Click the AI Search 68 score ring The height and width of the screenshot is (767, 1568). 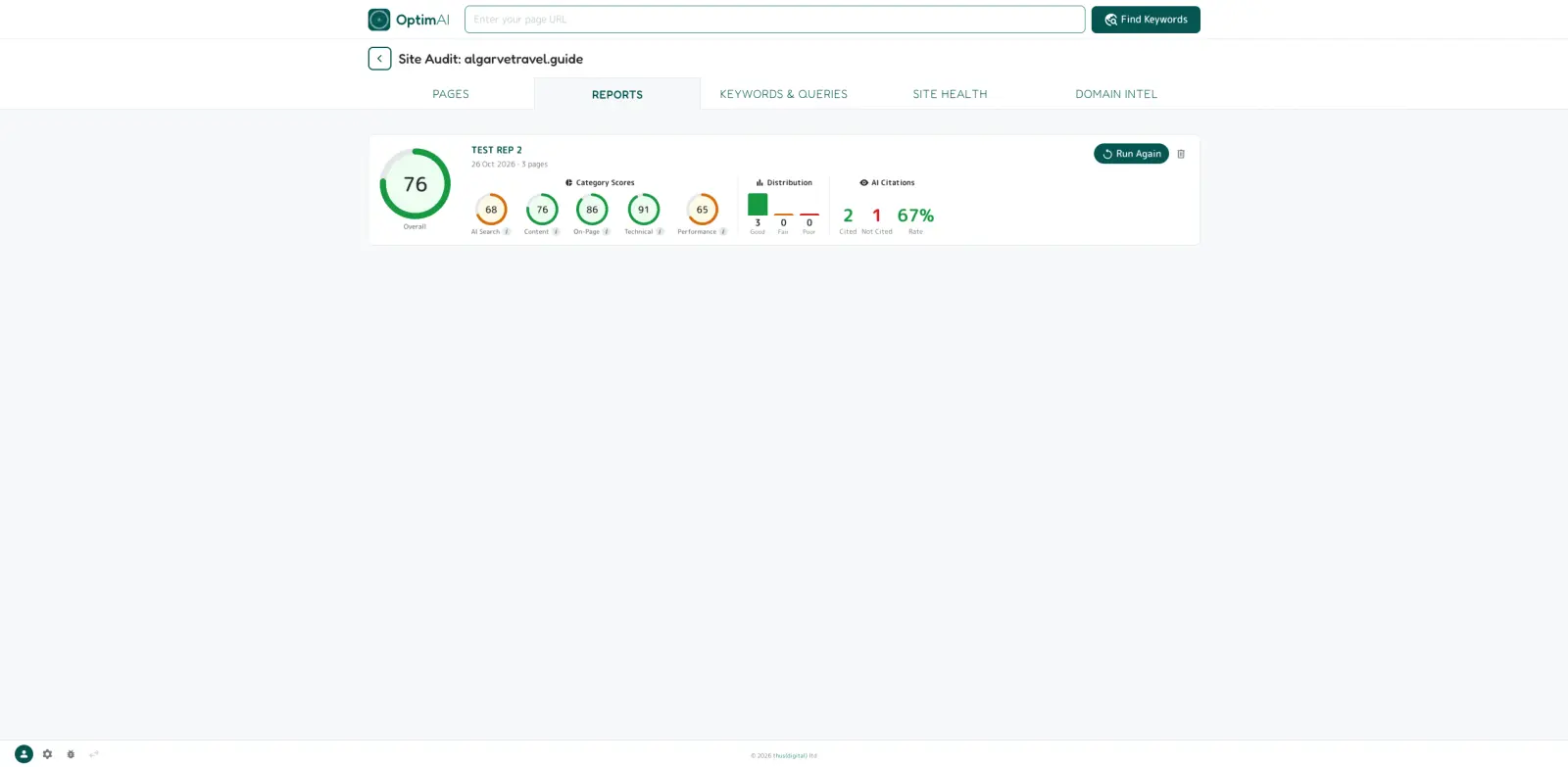[491, 210]
